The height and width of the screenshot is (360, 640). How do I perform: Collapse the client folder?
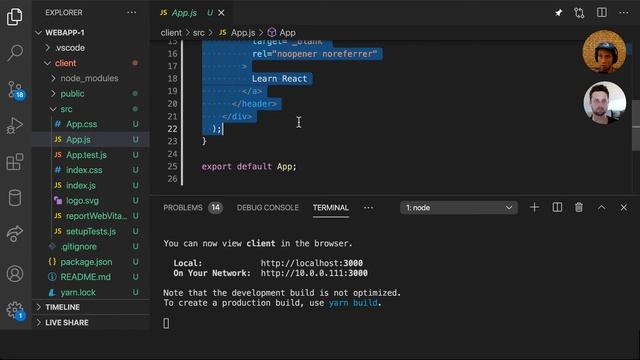coord(65,63)
